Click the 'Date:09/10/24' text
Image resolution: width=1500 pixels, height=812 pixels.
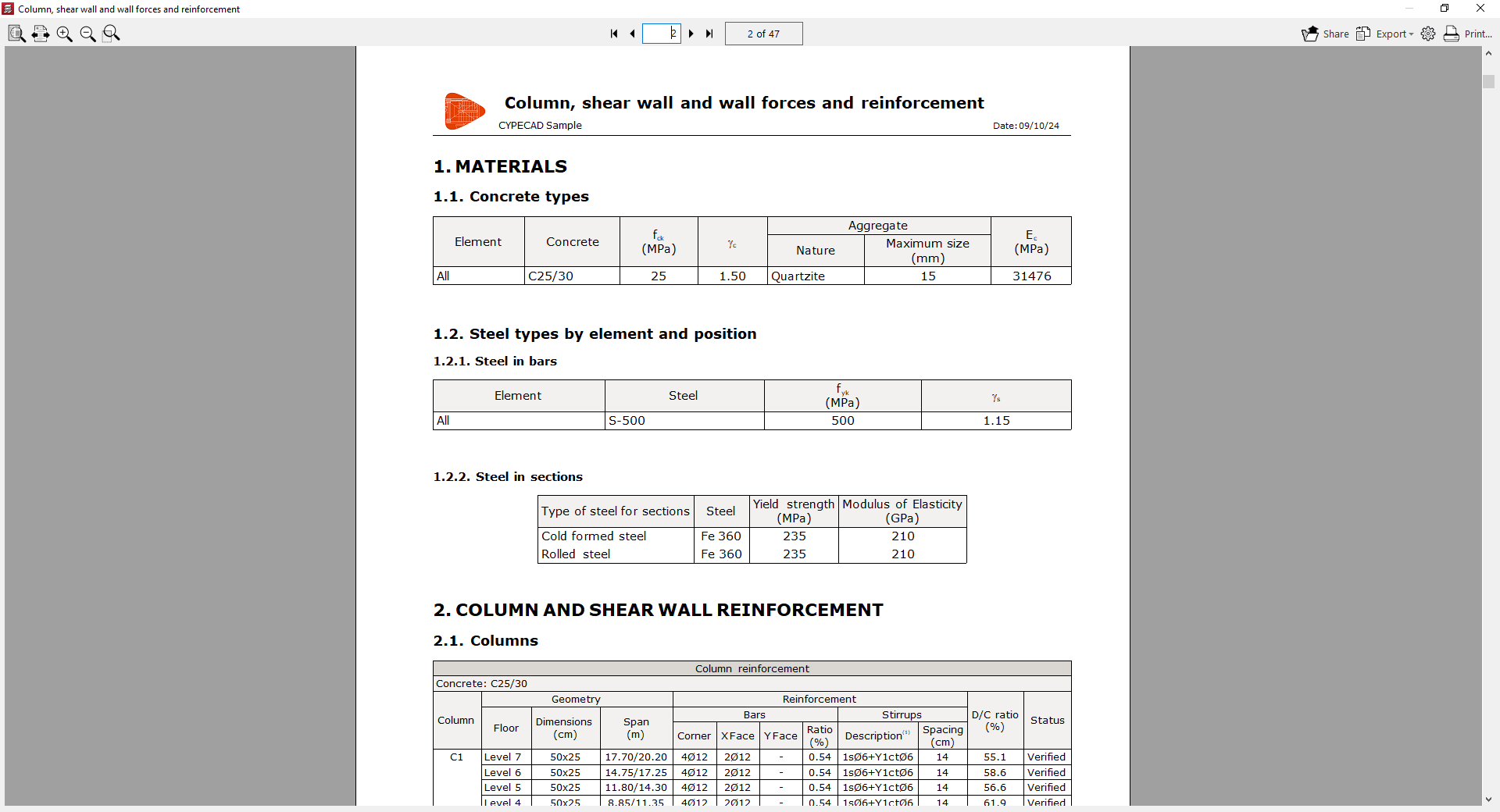click(1026, 126)
